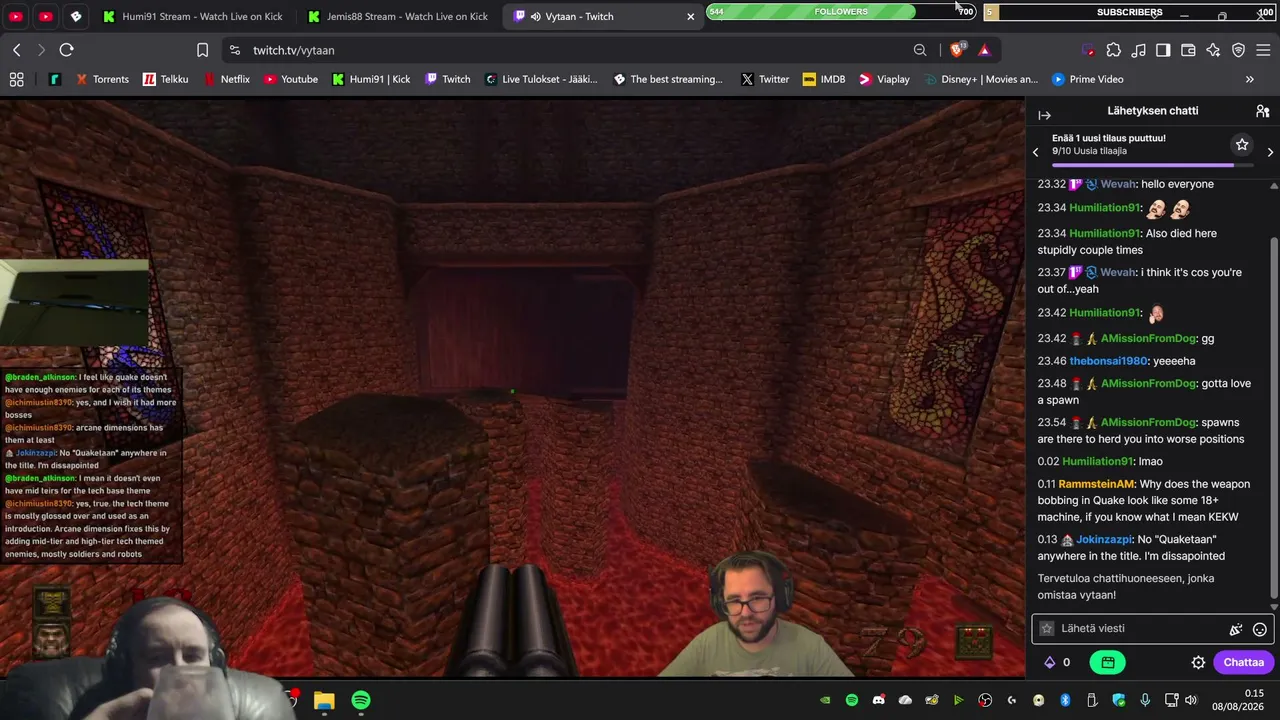Open the extensions puzzle icon

1113,50
